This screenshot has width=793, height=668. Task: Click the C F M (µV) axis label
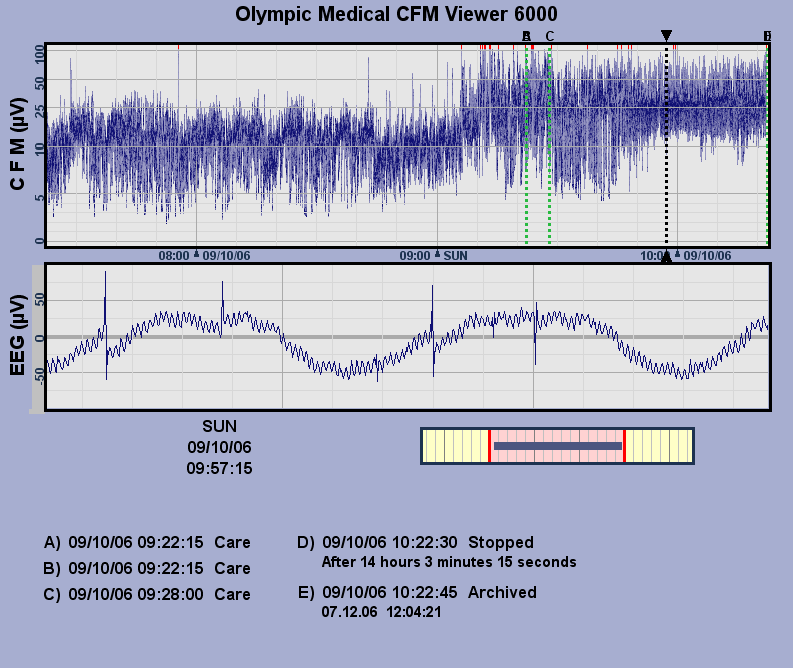pyautogui.click(x=17, y=144)
